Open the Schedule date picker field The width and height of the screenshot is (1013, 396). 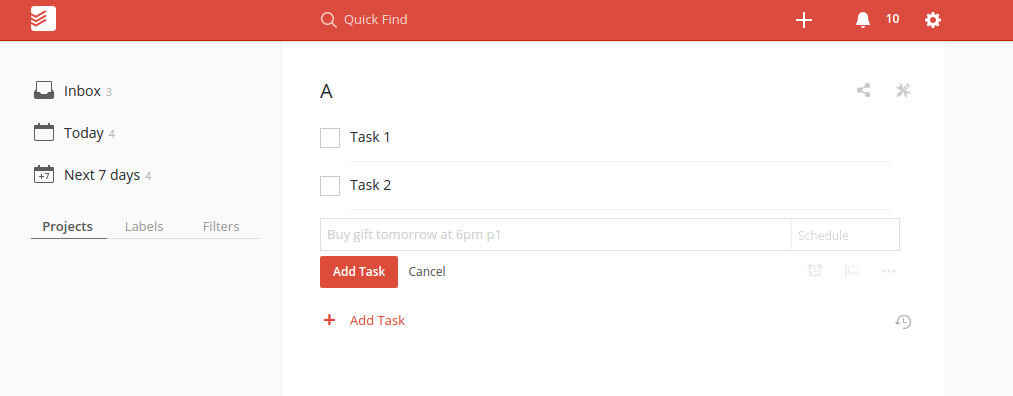coord(845,234)
